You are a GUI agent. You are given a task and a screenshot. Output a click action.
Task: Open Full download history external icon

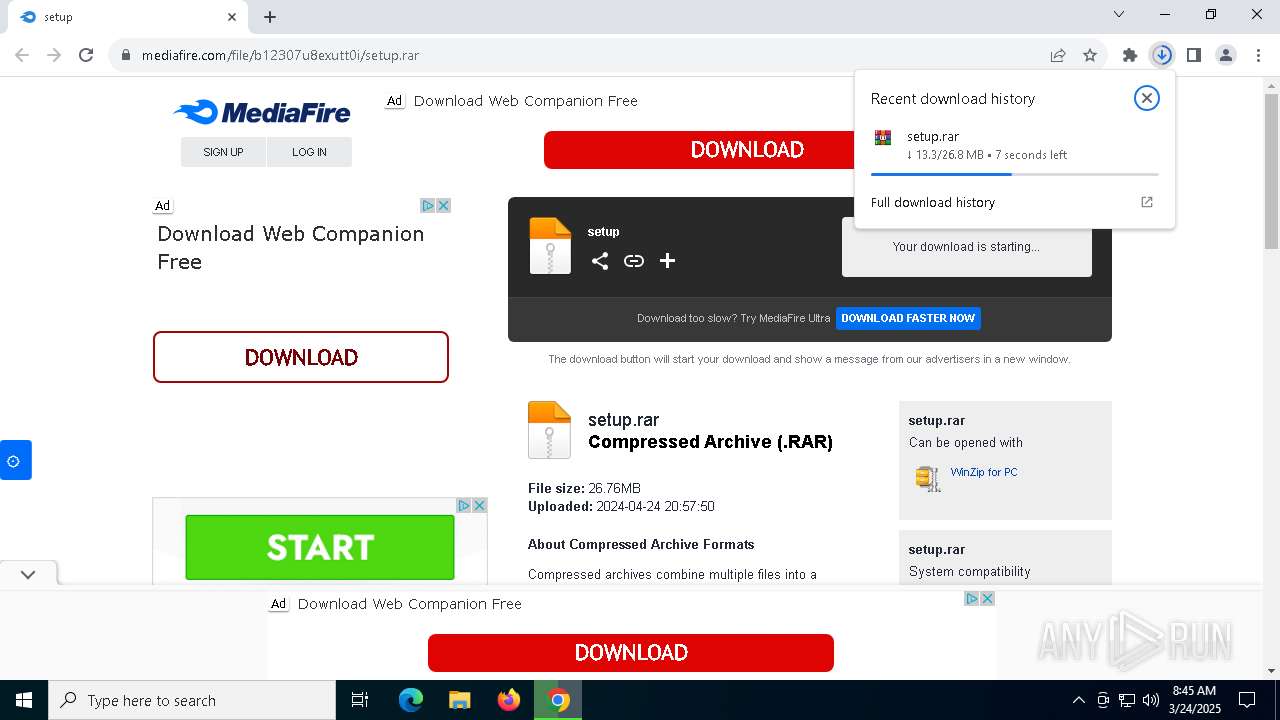1147,202
